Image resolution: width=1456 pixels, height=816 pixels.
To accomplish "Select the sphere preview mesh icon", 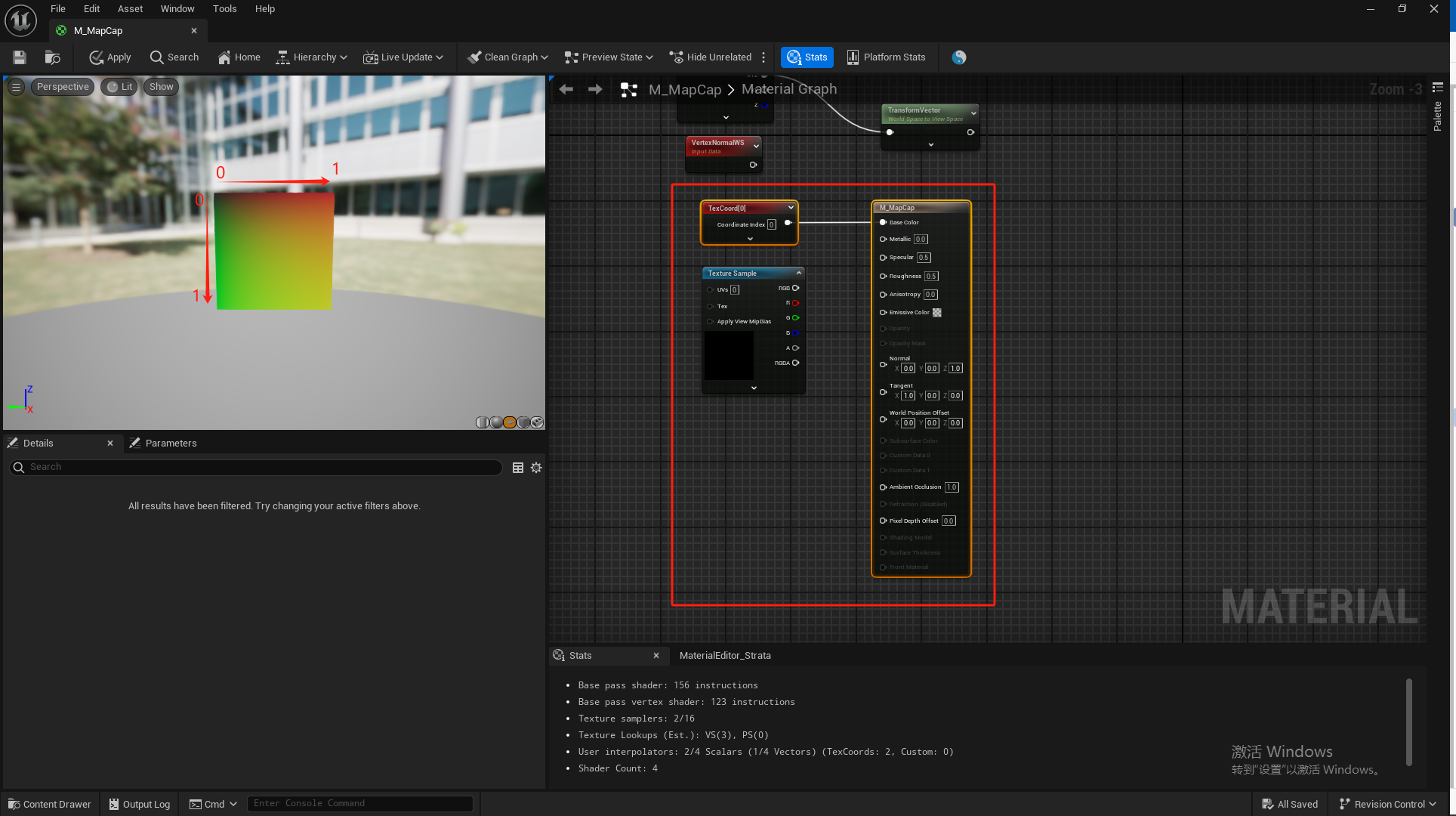I will (x=496, y=422).
